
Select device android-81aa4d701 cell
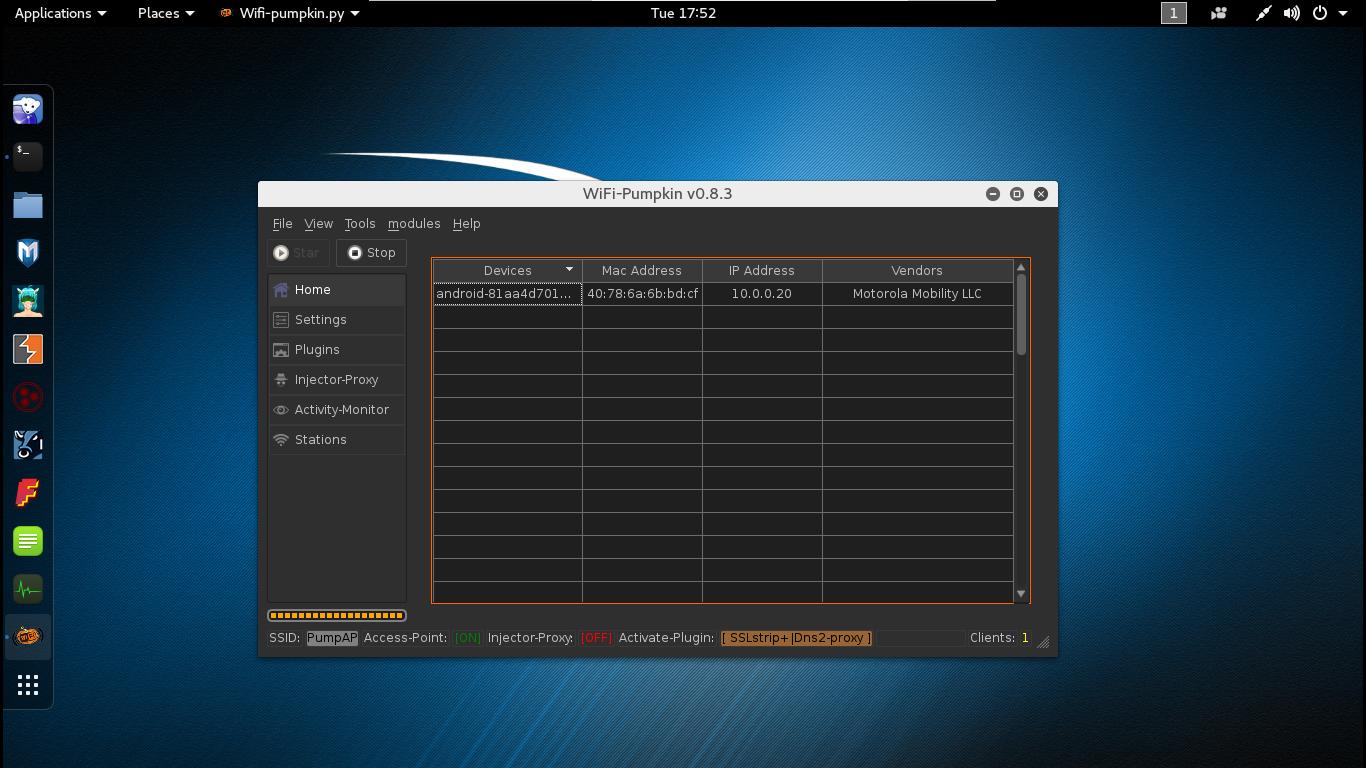(x=507, y=294)
